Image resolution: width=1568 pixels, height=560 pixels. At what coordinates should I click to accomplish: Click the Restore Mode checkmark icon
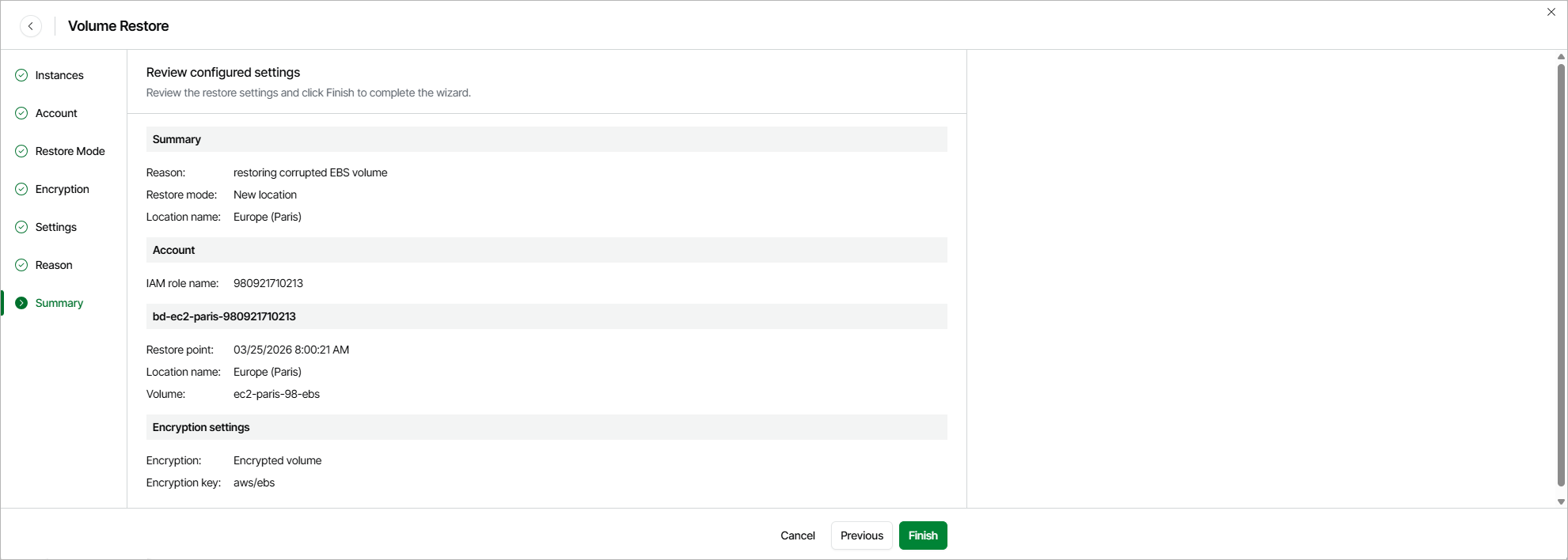click(21, 151)
